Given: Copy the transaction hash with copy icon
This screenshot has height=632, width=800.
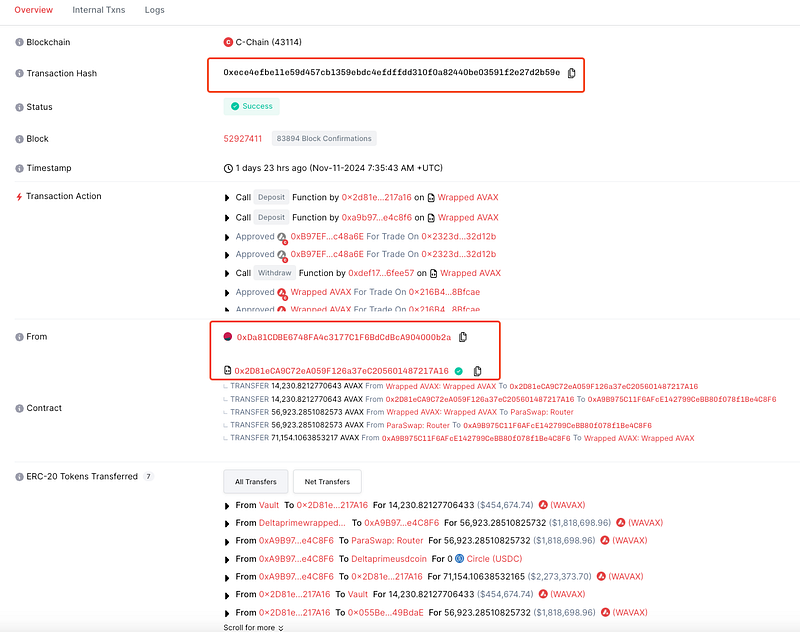Looking at the screenshot, I should coord(572,73).
